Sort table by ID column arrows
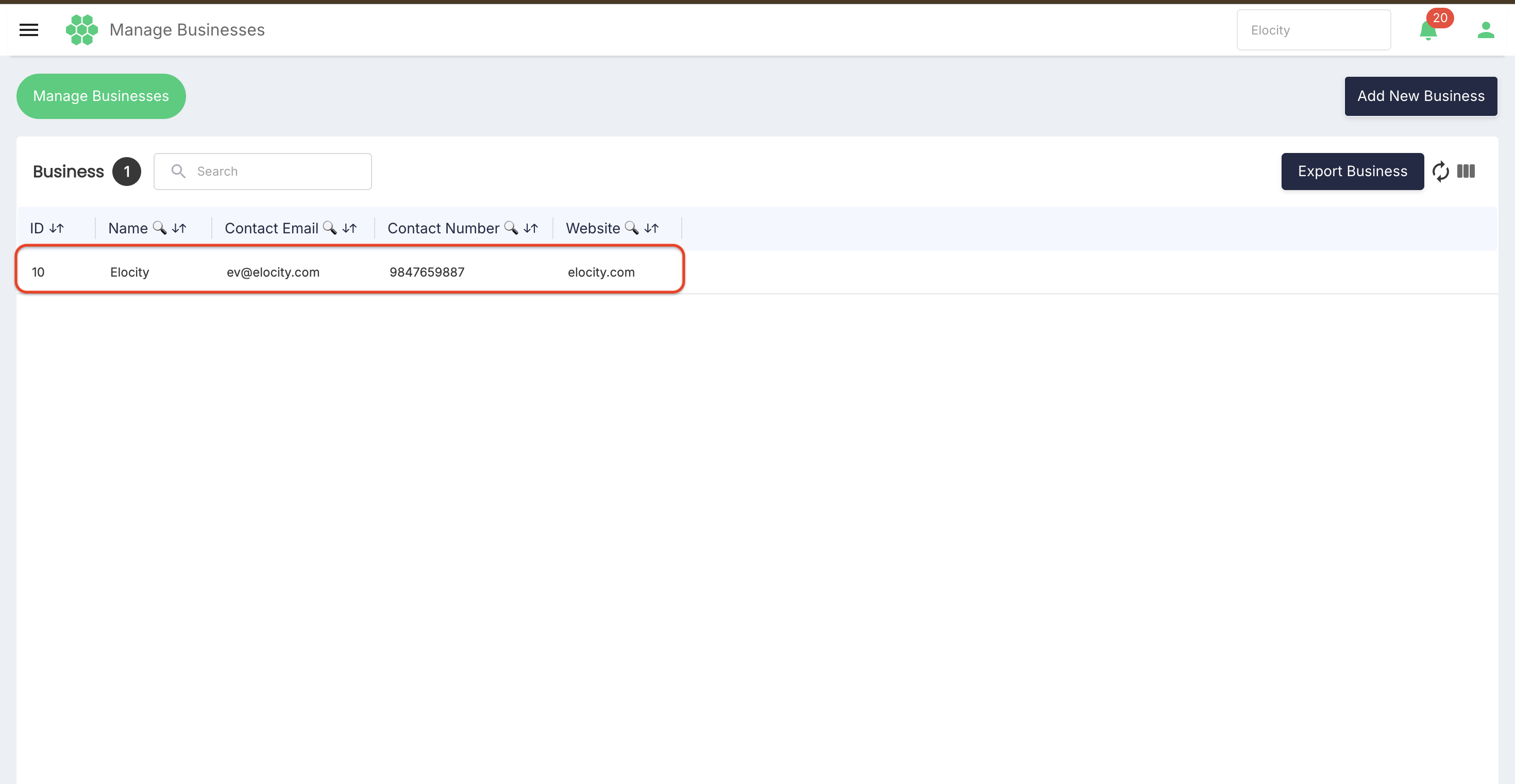This screenshot has width=1515, height=784. point(57,228)
